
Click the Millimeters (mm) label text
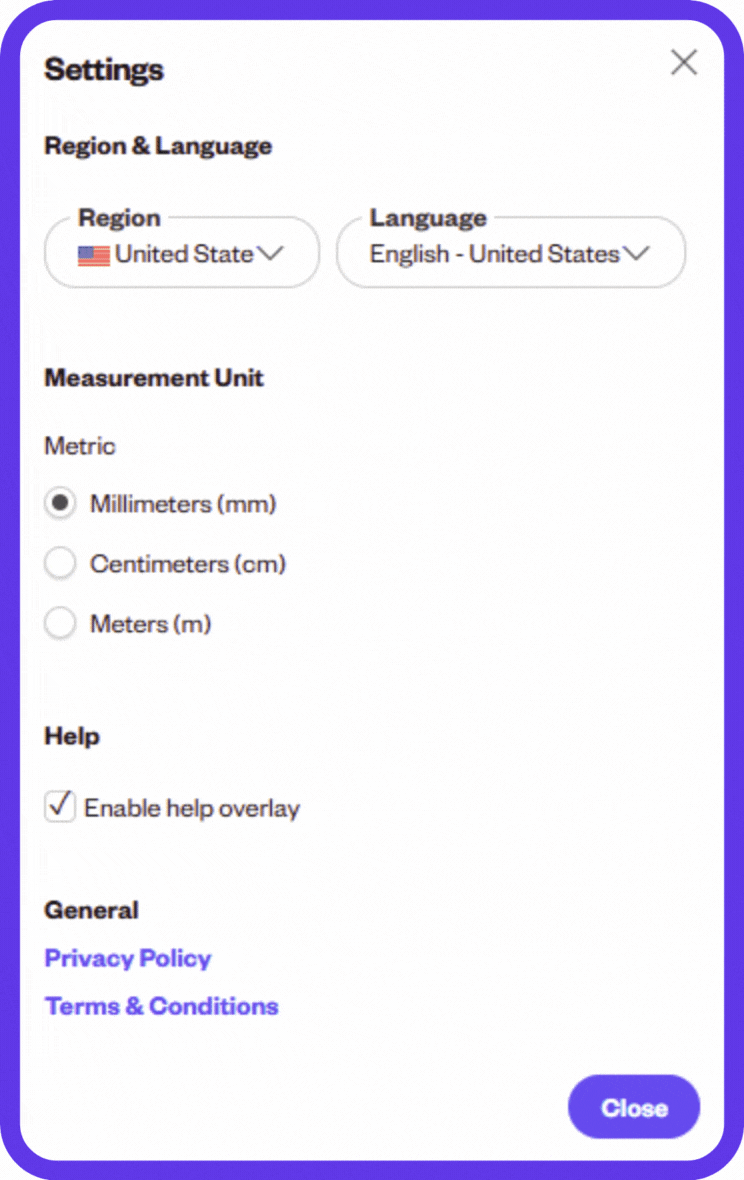point(183,503)
